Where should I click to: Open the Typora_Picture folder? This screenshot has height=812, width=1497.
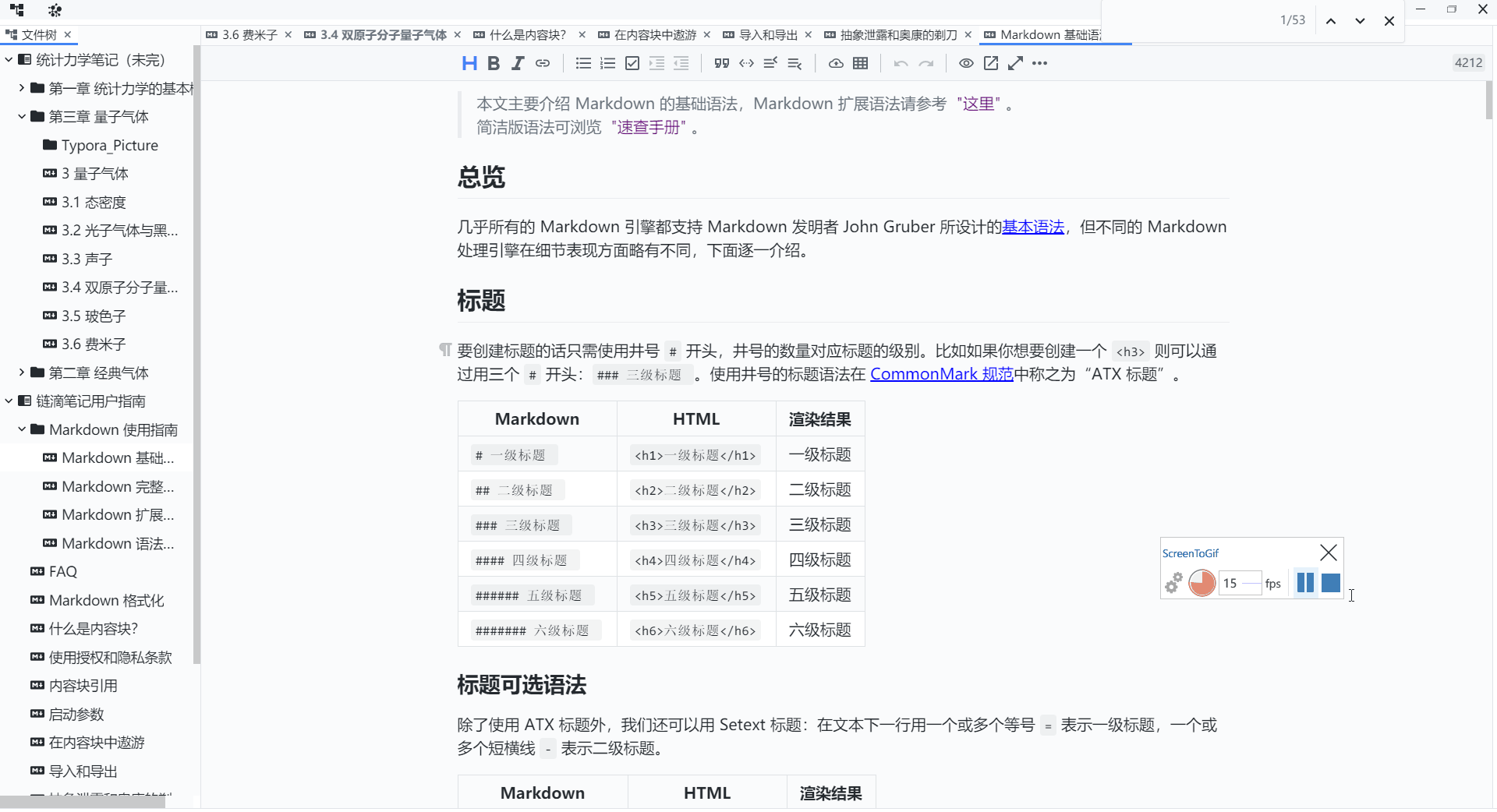coord(100,145)
